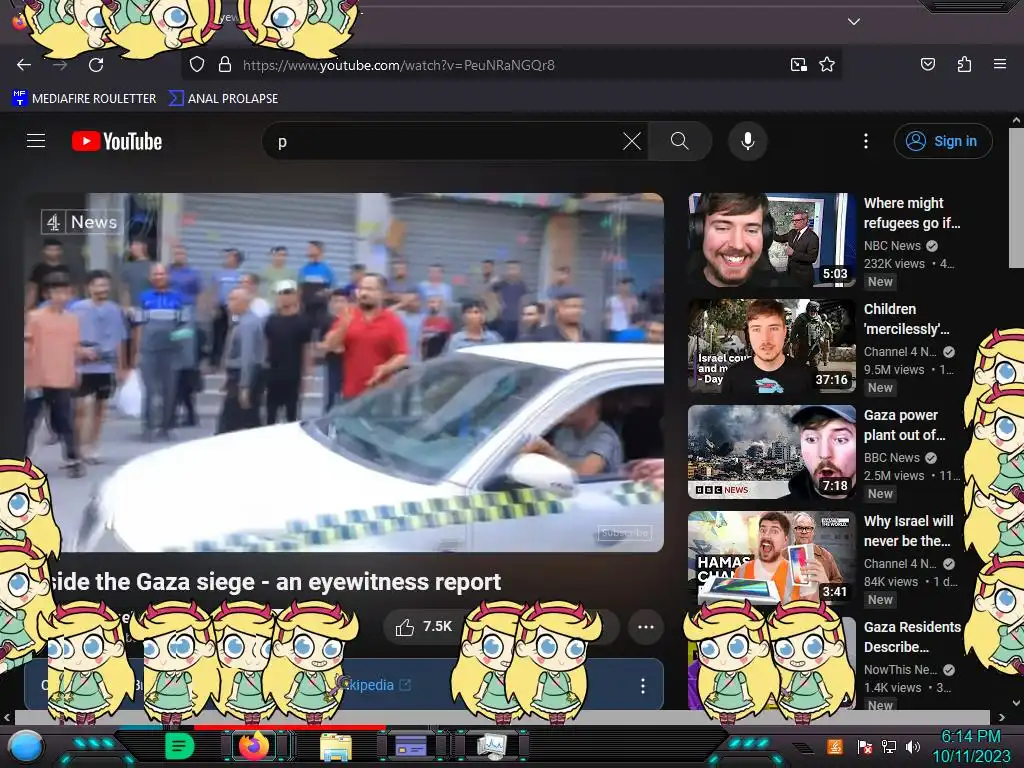The image size is (1024, 768).
Task: Expand the list-all-tabs chevron
Action: coord(854,22)
